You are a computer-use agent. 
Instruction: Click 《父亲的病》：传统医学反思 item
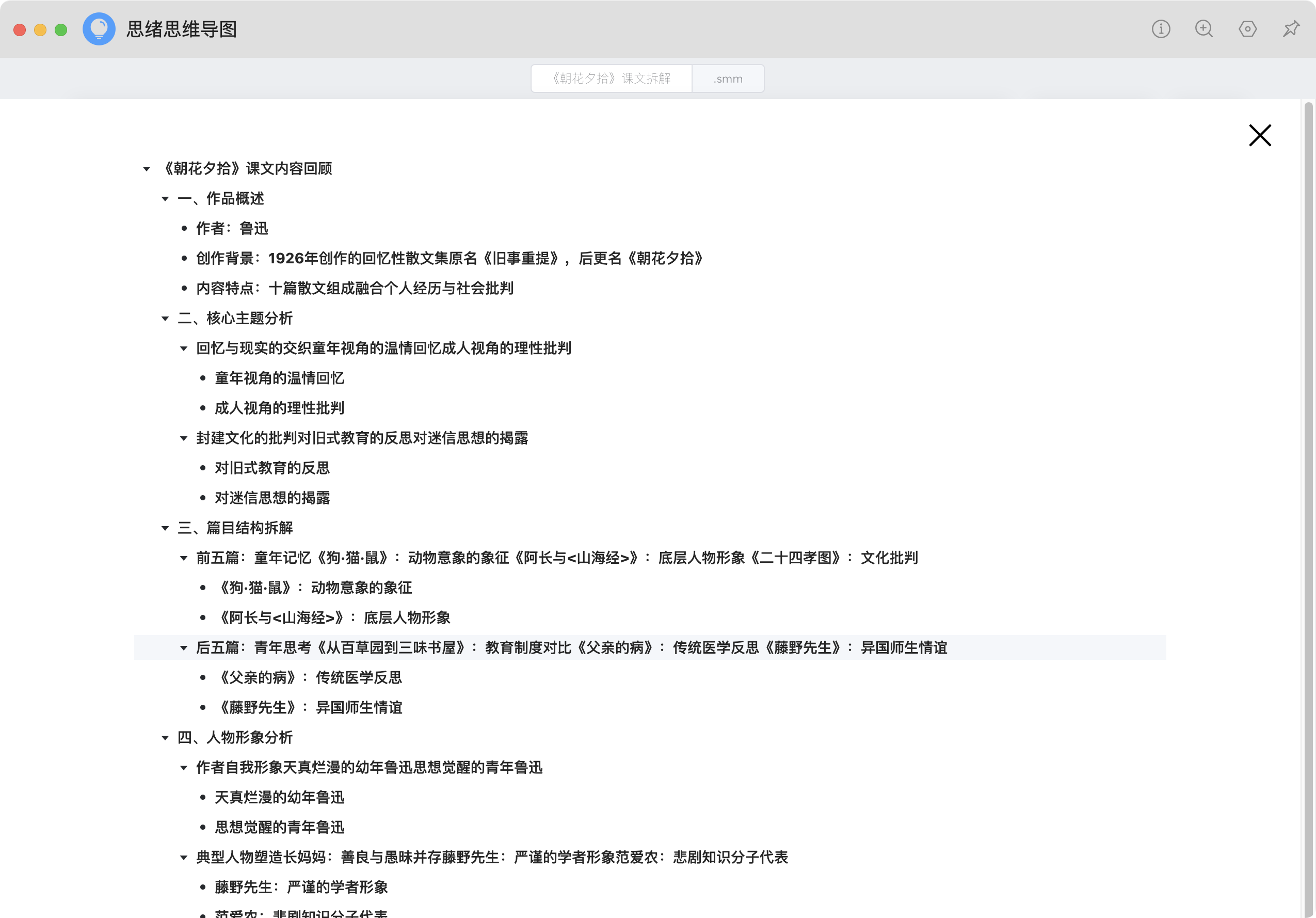(x=309, y=677)
